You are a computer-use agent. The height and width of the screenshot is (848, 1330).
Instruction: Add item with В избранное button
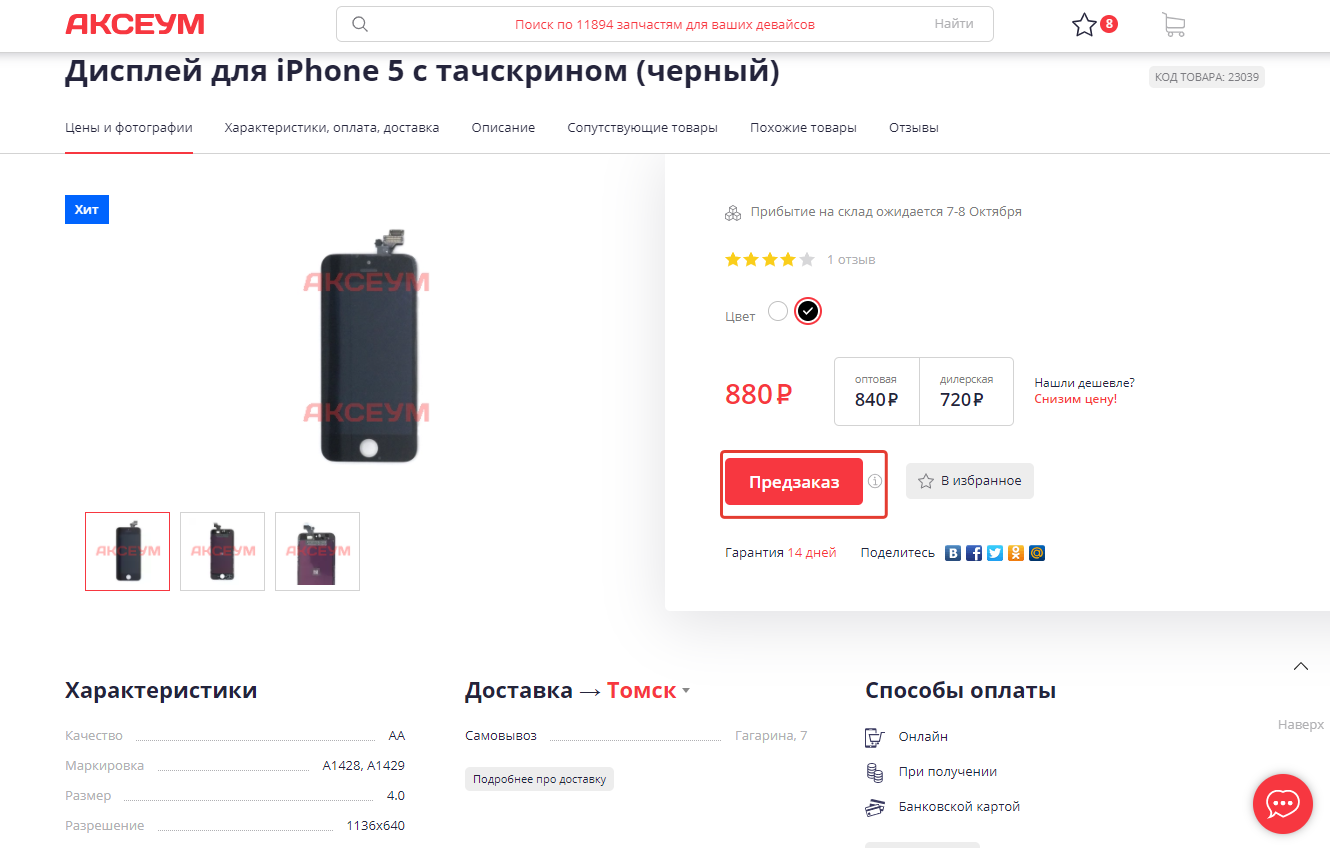[x=970, y=481]
